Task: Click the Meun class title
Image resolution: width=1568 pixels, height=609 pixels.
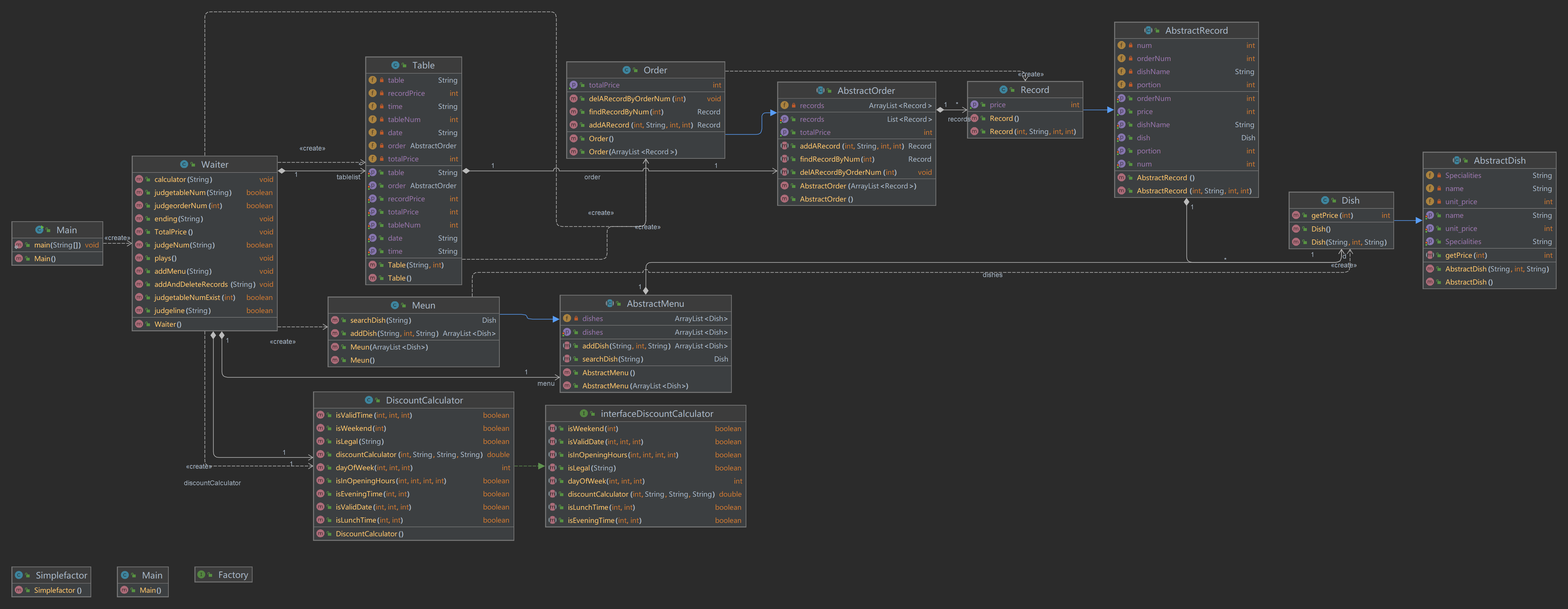Action: pyautogui.click(x=423, y=305)
